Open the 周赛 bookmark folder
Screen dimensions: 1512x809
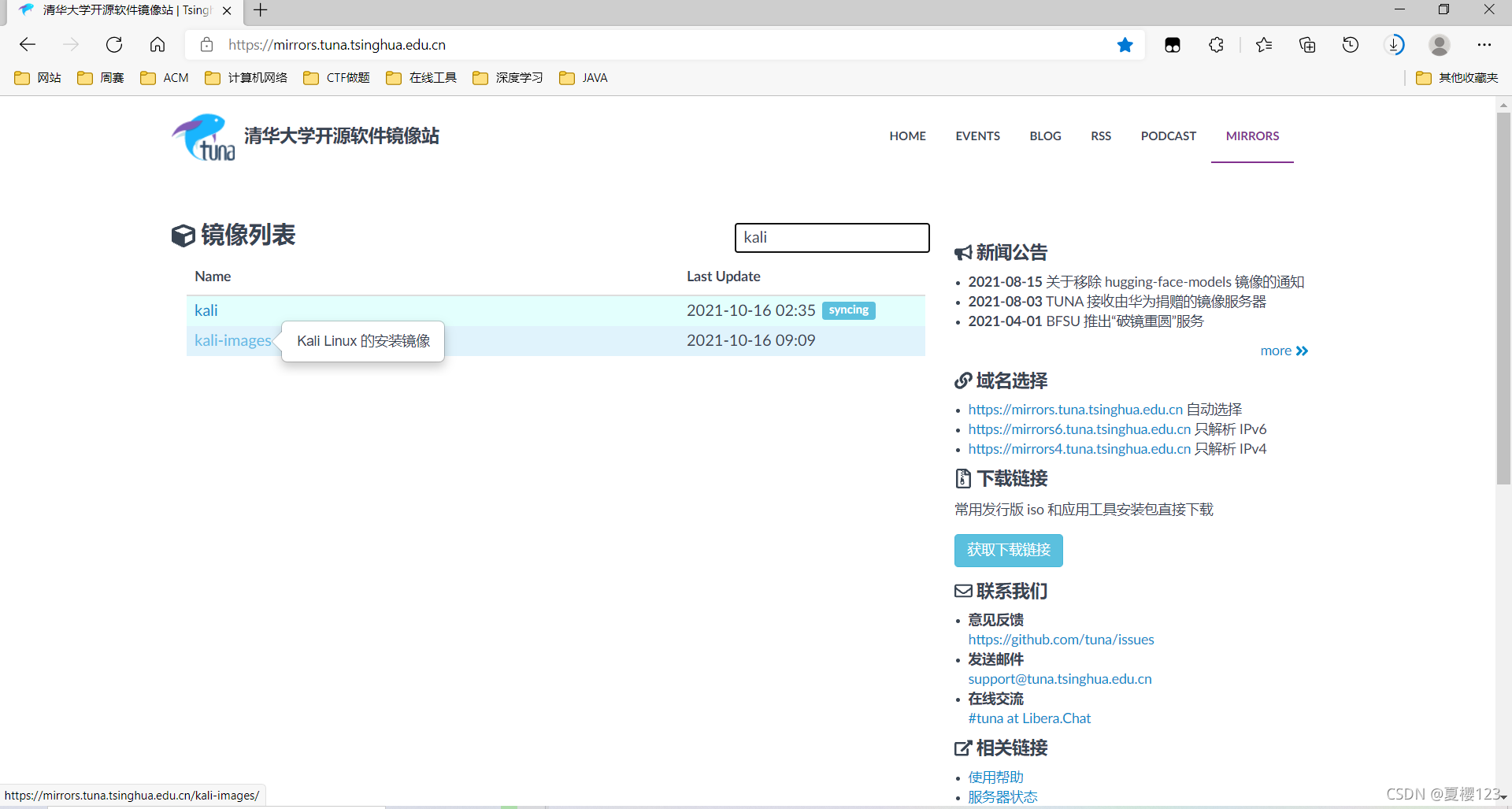point(101,78)
